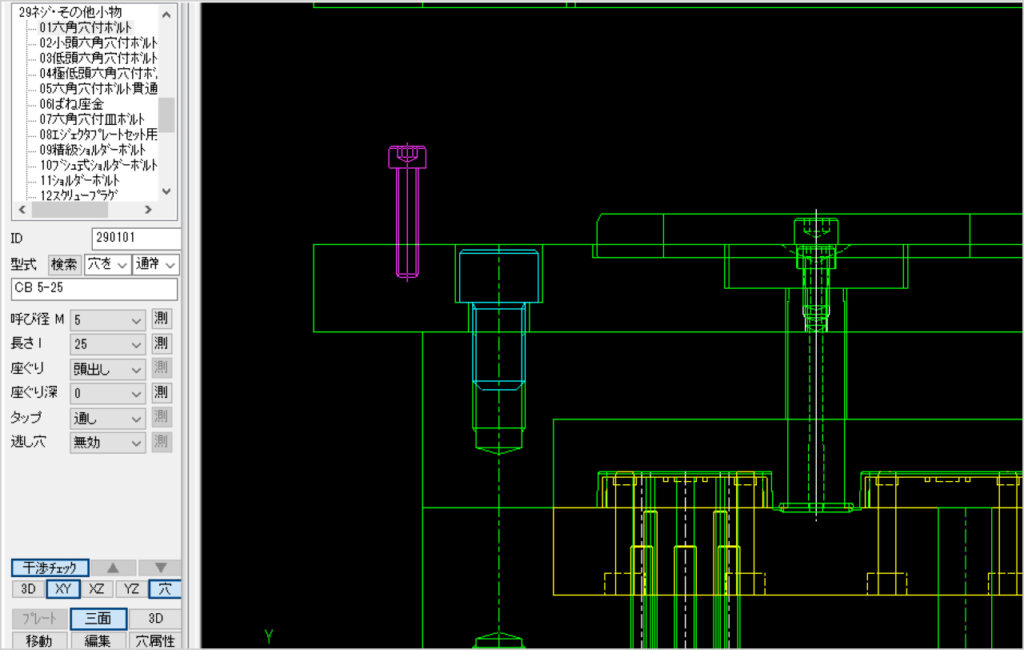Open the タップ dropdown showing 通し
The width and height of the screenshot is (1024, 650).
[108, 418]
